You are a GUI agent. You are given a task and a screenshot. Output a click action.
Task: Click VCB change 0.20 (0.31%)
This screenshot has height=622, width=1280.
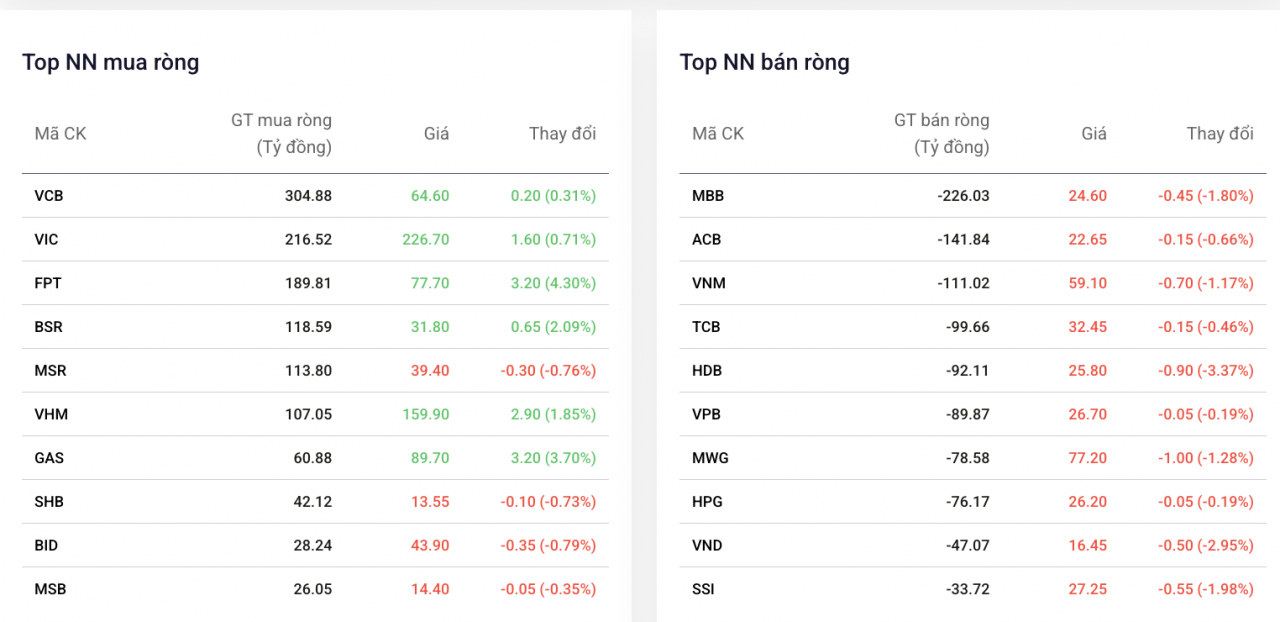[553, 196]
